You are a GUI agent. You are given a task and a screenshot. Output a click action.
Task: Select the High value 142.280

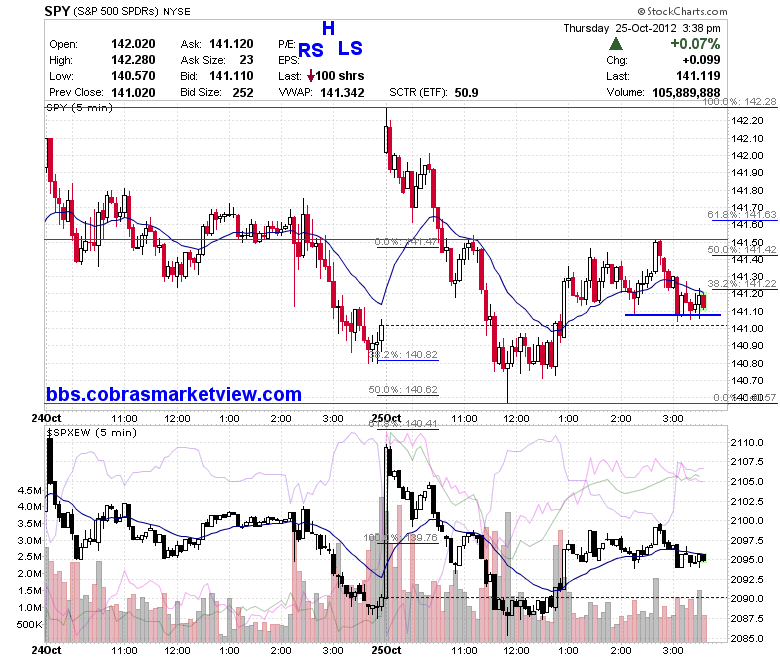[133, 60]
